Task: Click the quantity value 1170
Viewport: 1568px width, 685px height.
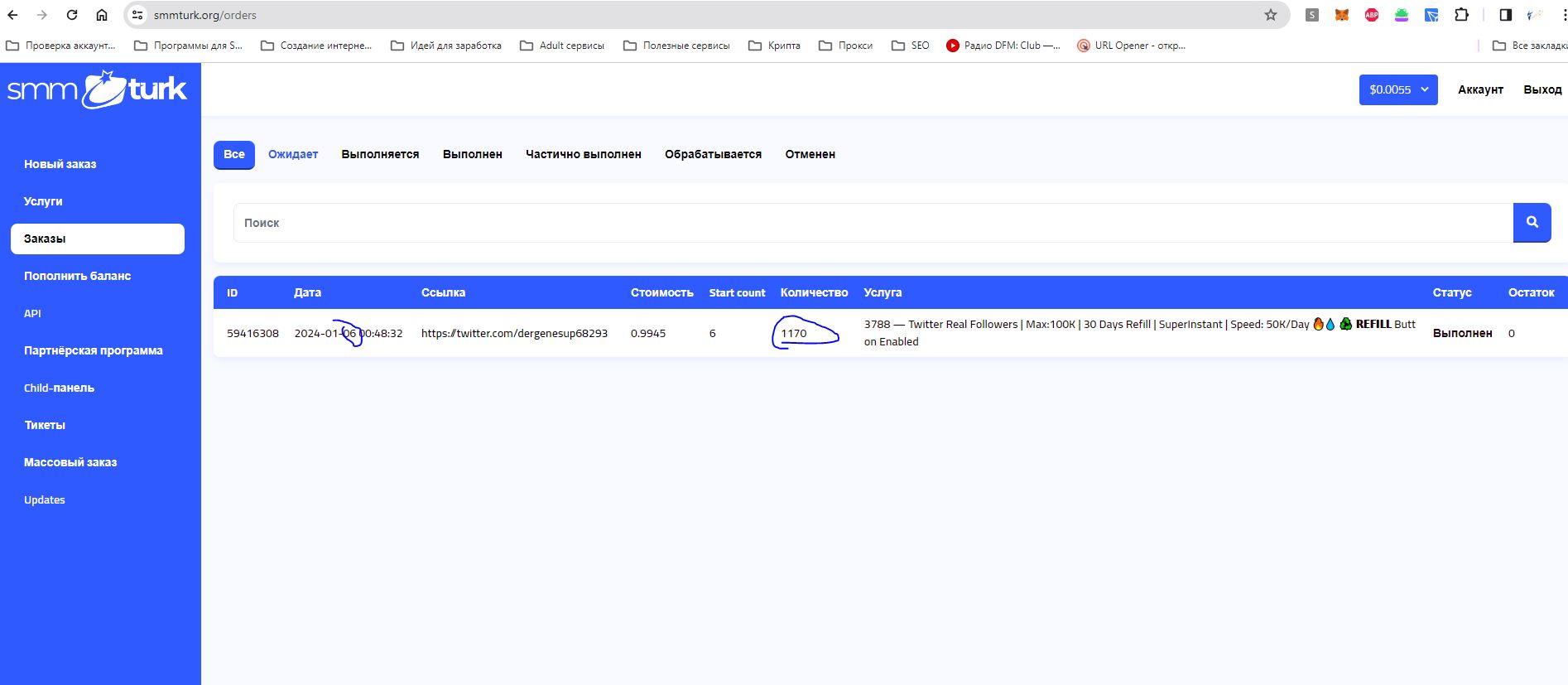Action: pos(794,333)
